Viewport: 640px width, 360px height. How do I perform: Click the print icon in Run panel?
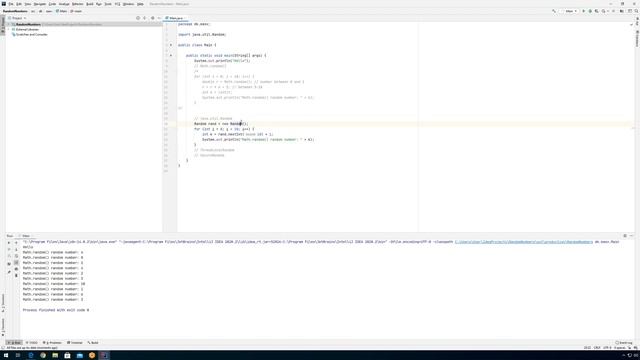point(16,269)
